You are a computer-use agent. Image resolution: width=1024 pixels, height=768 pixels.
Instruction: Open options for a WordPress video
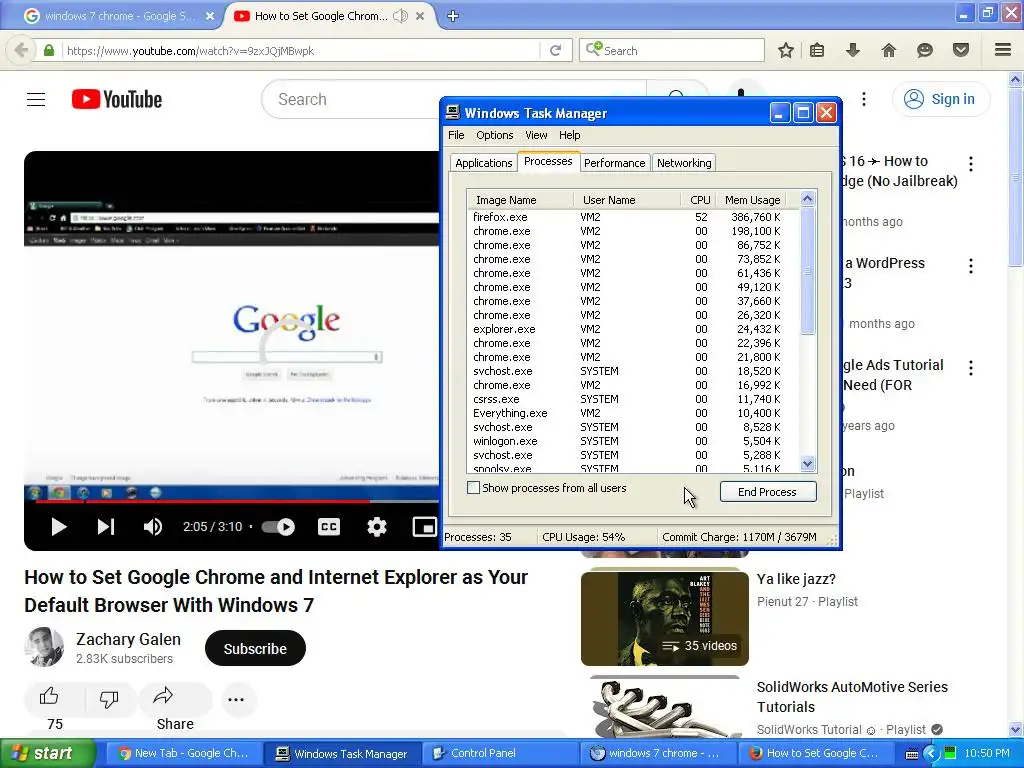coord(971,266)
